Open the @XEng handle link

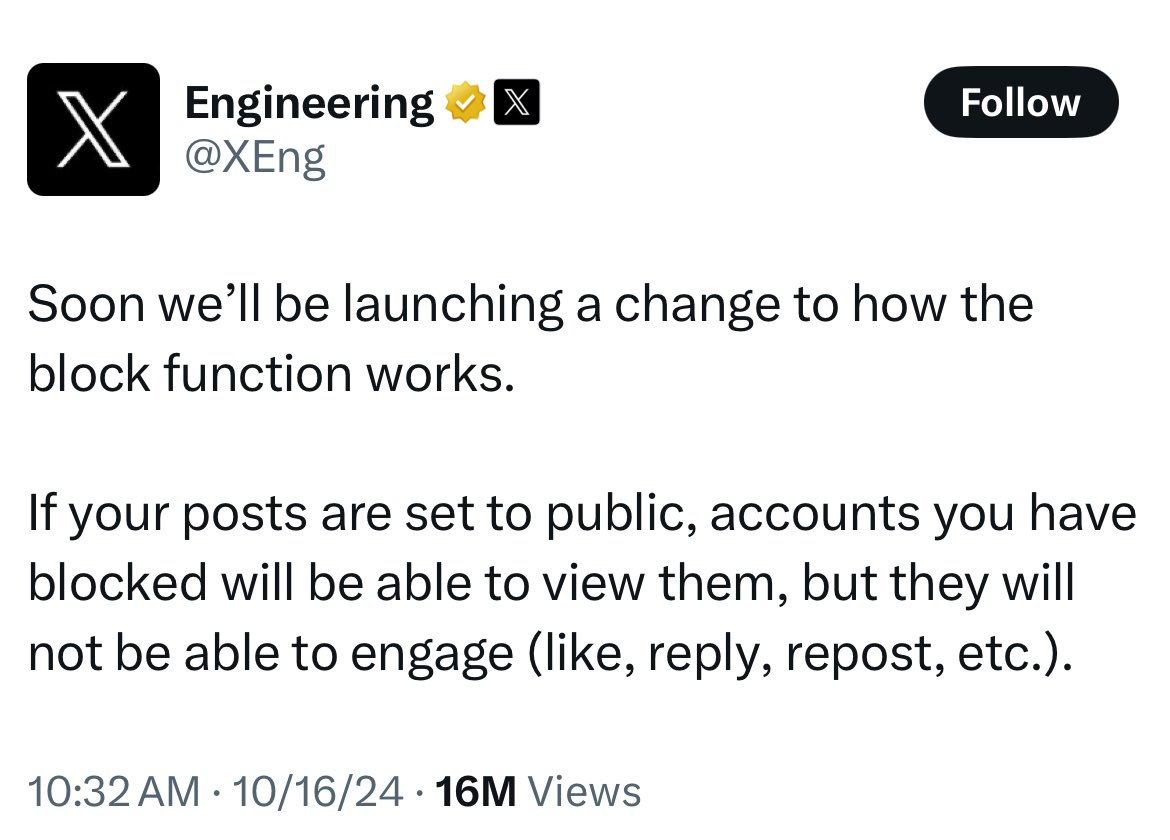click(x=255, y=157)
